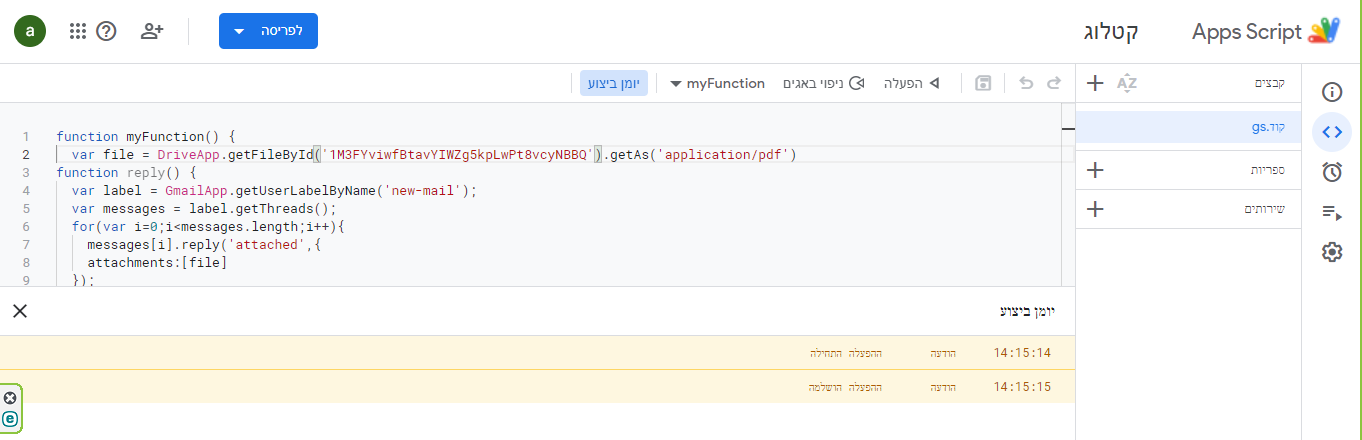Open Project Settings gear icon
The width and height of the screenshot is (1362, 440).
[x=1331, y=252]
